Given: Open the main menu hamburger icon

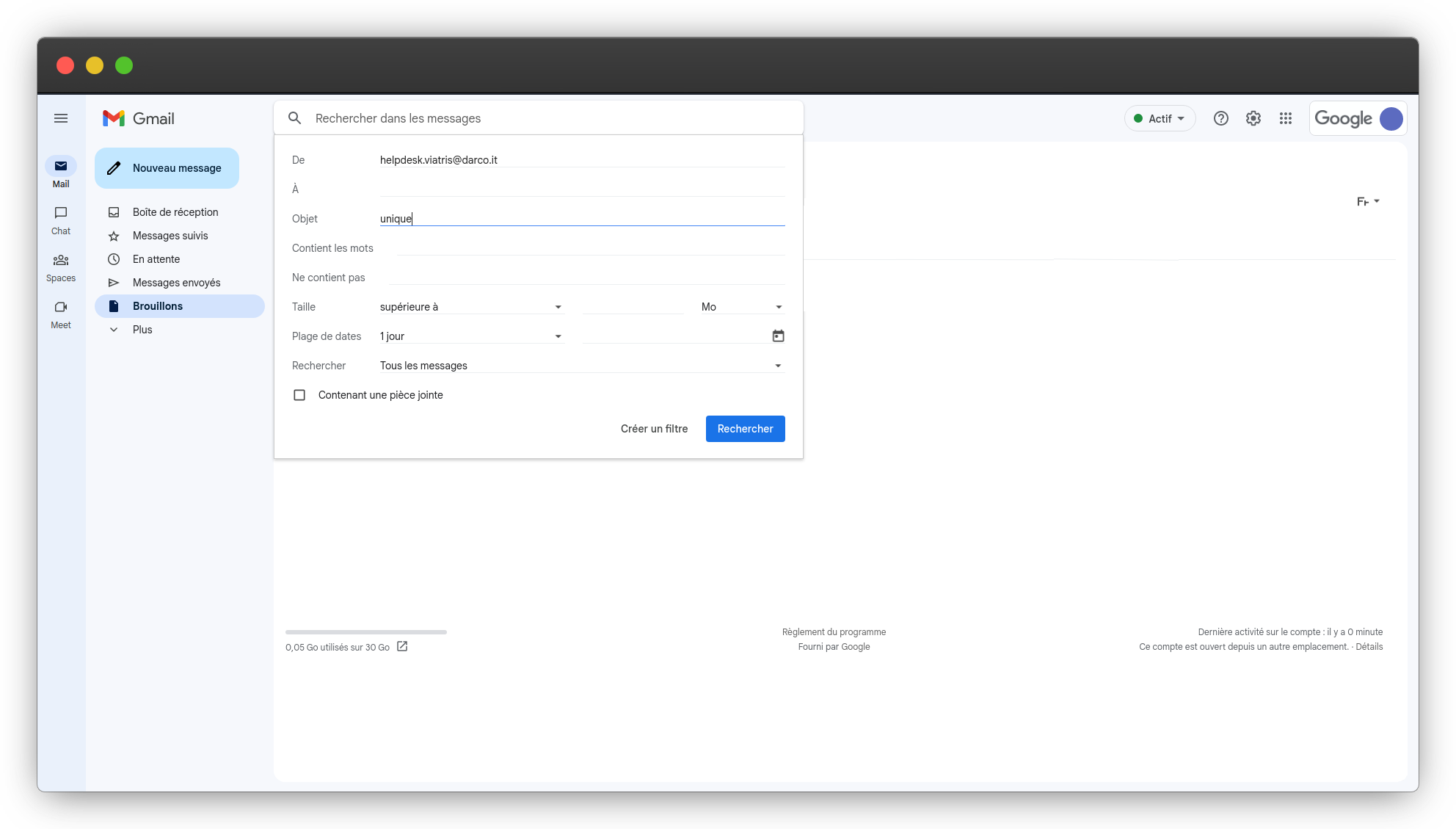Looking at the screenshot, I should tap(61, 118).
